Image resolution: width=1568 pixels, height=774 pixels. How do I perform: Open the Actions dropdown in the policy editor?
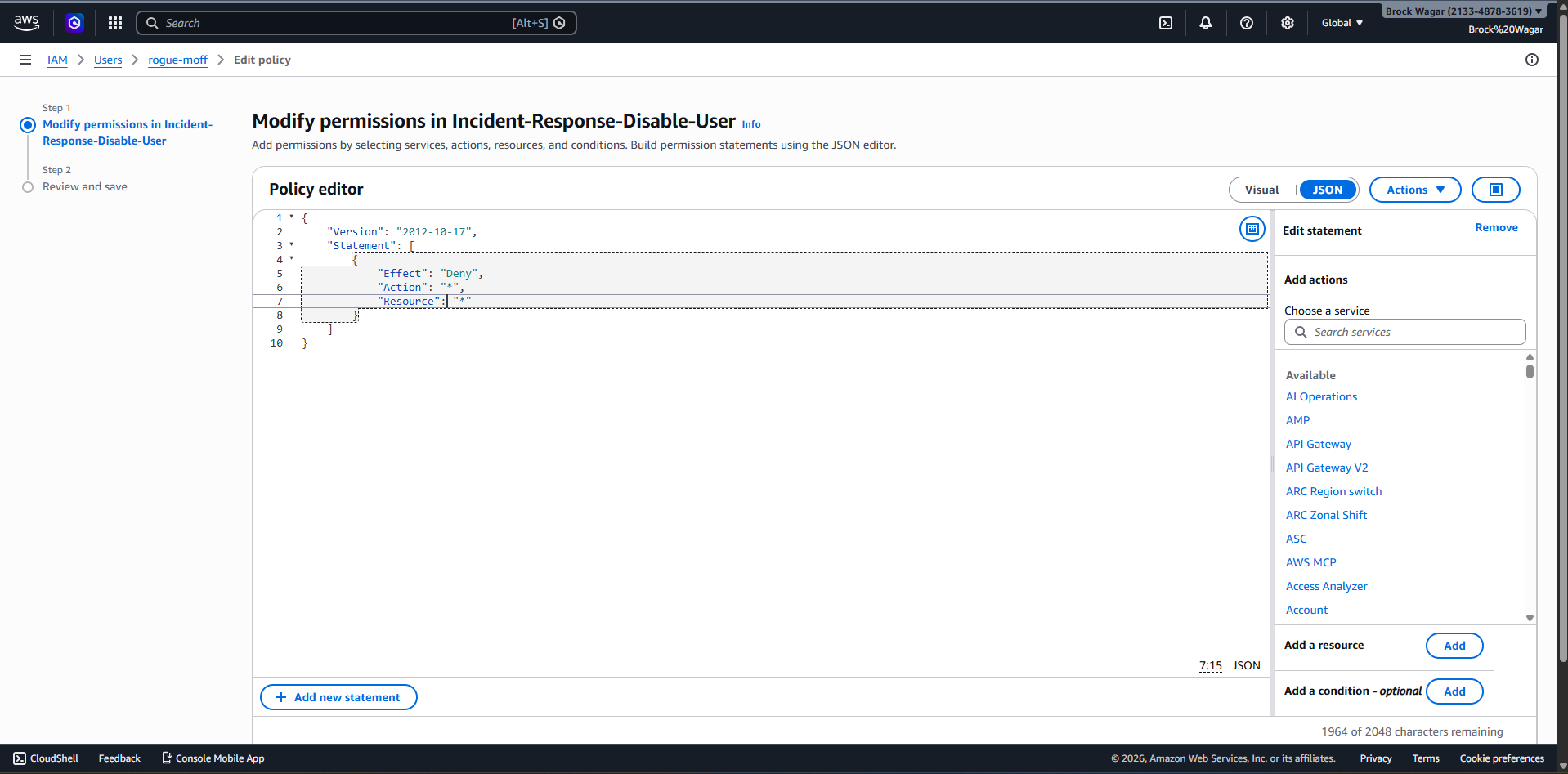point(1414,190)
